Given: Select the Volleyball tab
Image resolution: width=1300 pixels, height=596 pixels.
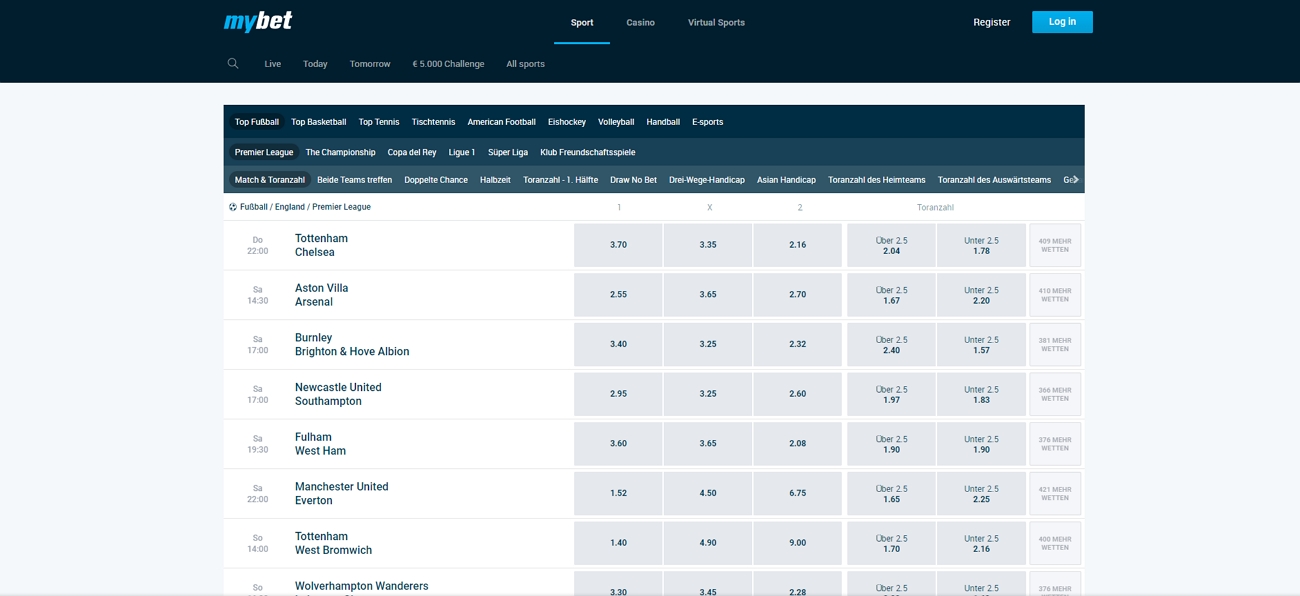Looking at the screenshot, I should point(616,122).
